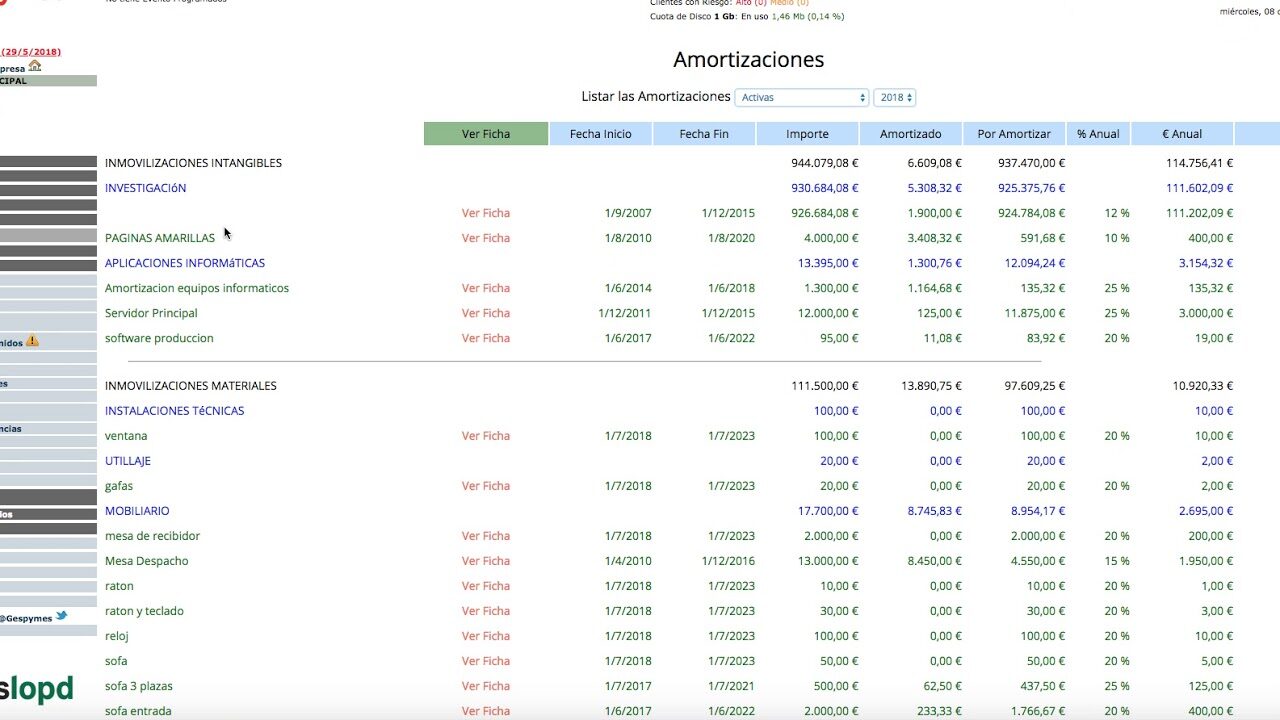
Task: Click the slopd logo in sidebar
Action: pyautogui.click(x=37, y=689)
